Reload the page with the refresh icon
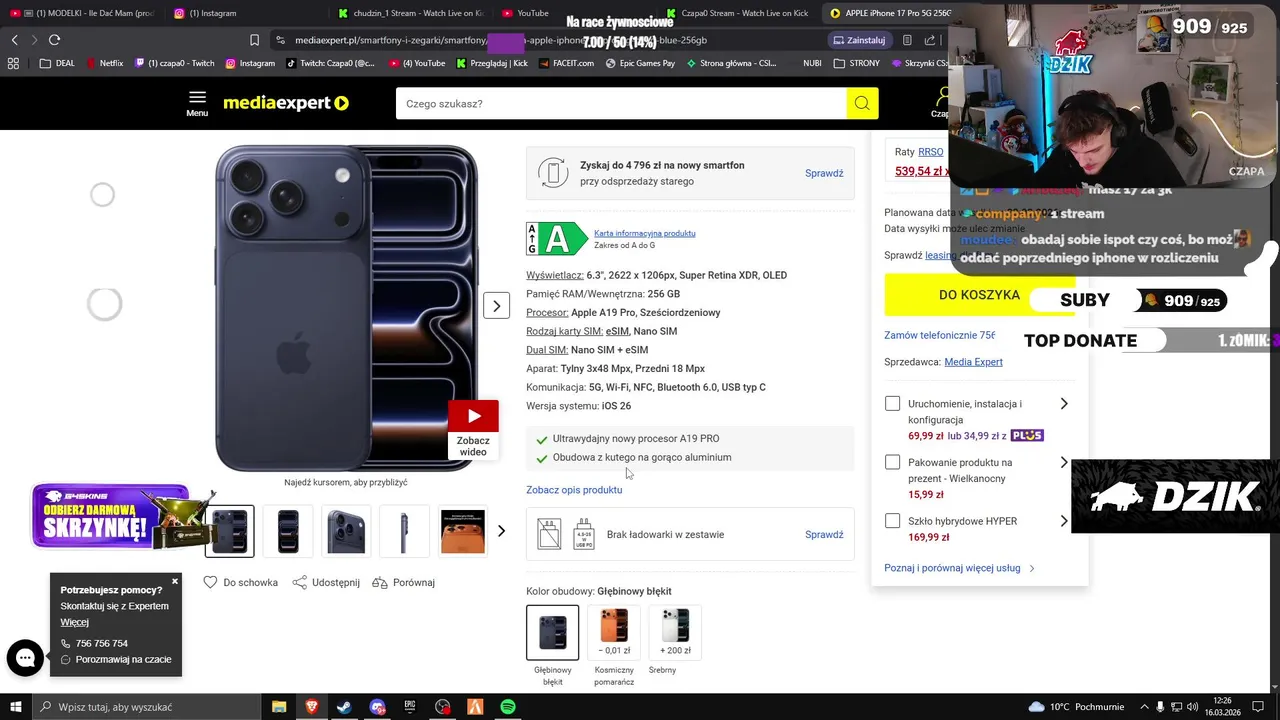The height and width of the screenshot is (720, 1280). tap(54, 40)
